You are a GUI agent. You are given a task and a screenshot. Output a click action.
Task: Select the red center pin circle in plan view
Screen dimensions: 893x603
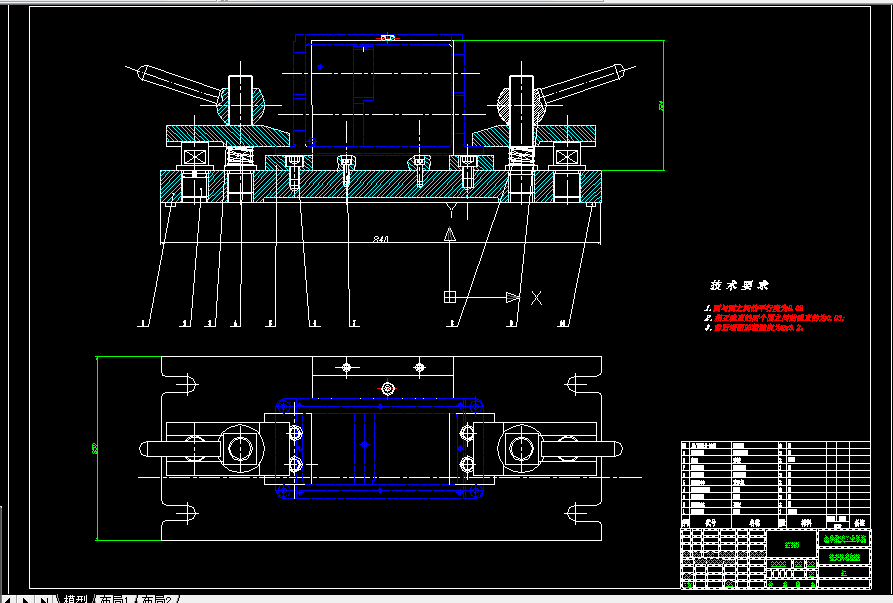pos(388,389)
